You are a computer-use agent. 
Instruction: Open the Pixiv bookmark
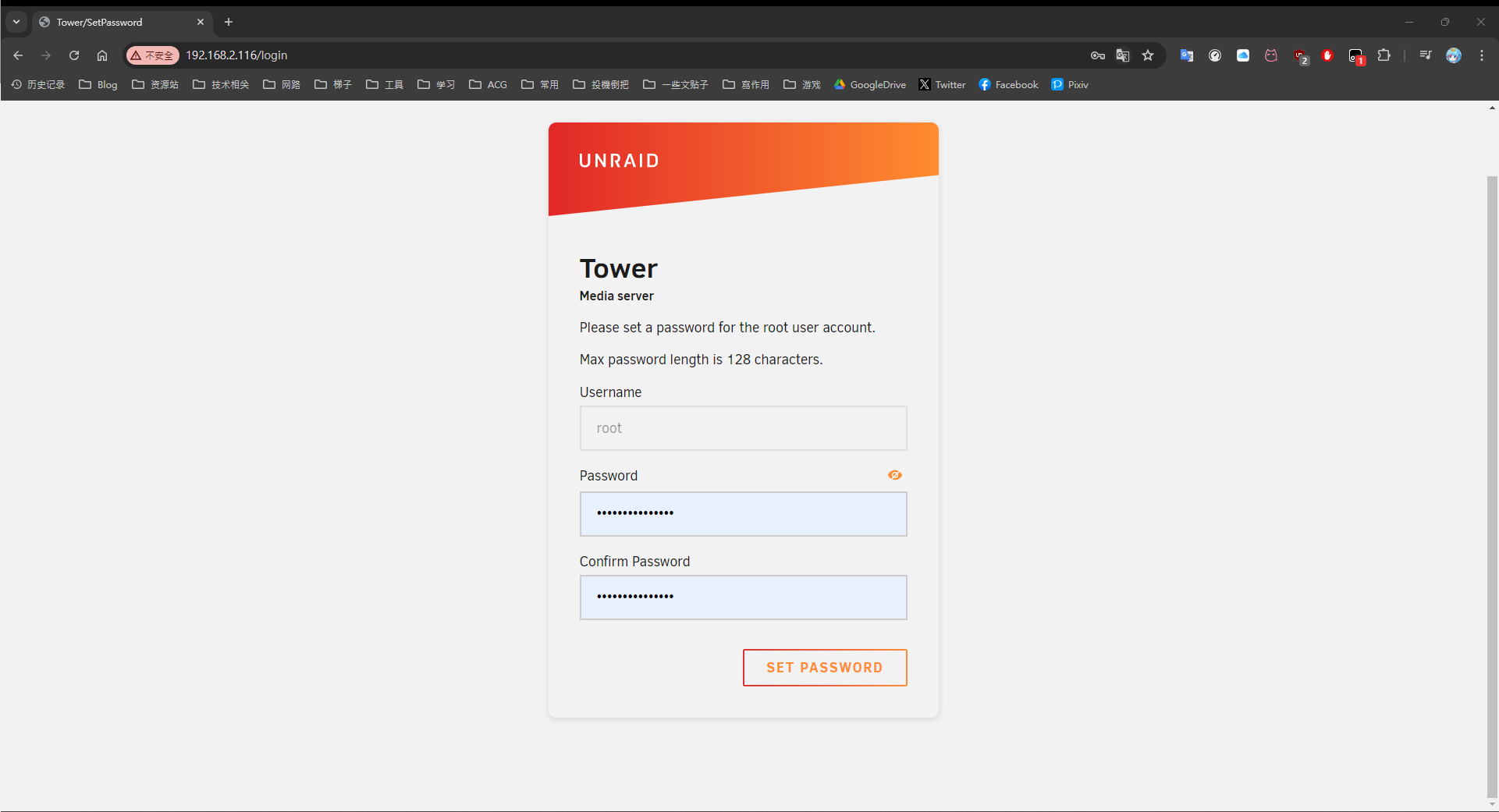click(1070, 84)
